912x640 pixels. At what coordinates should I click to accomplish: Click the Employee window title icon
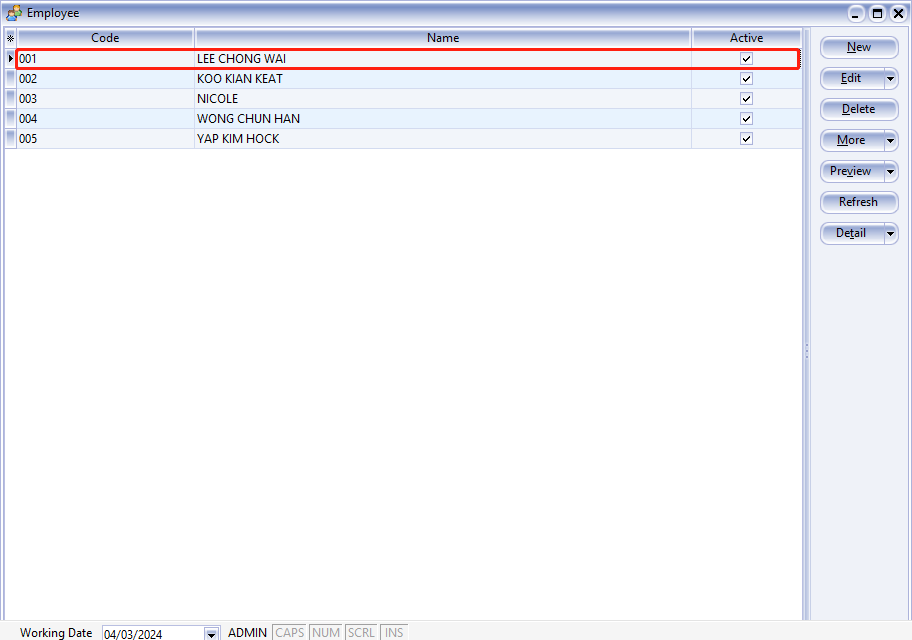pyautogui.click(x=14, y=13)
